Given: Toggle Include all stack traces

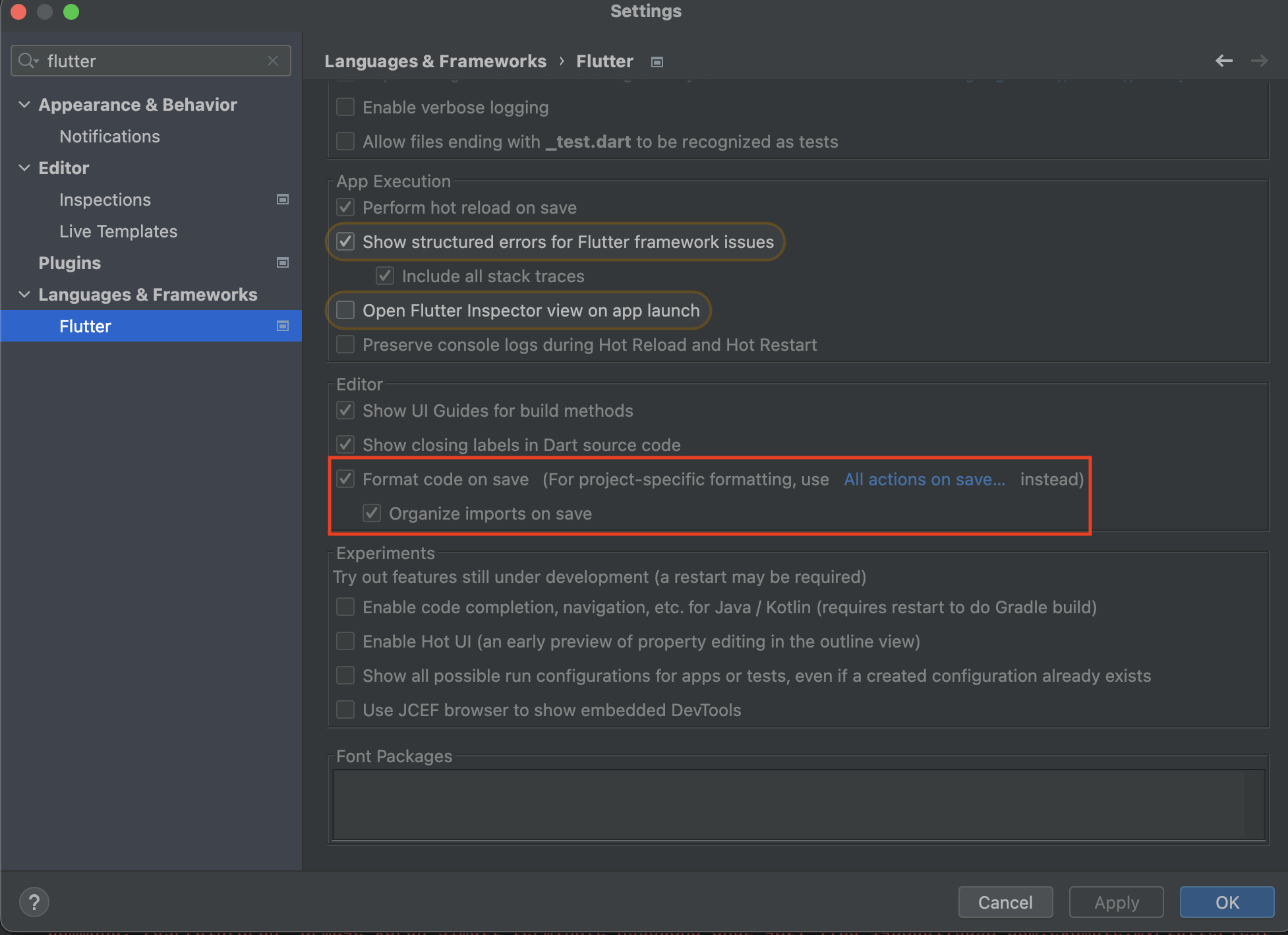Looking at the screenshot, I should click(x=385, y=276).
